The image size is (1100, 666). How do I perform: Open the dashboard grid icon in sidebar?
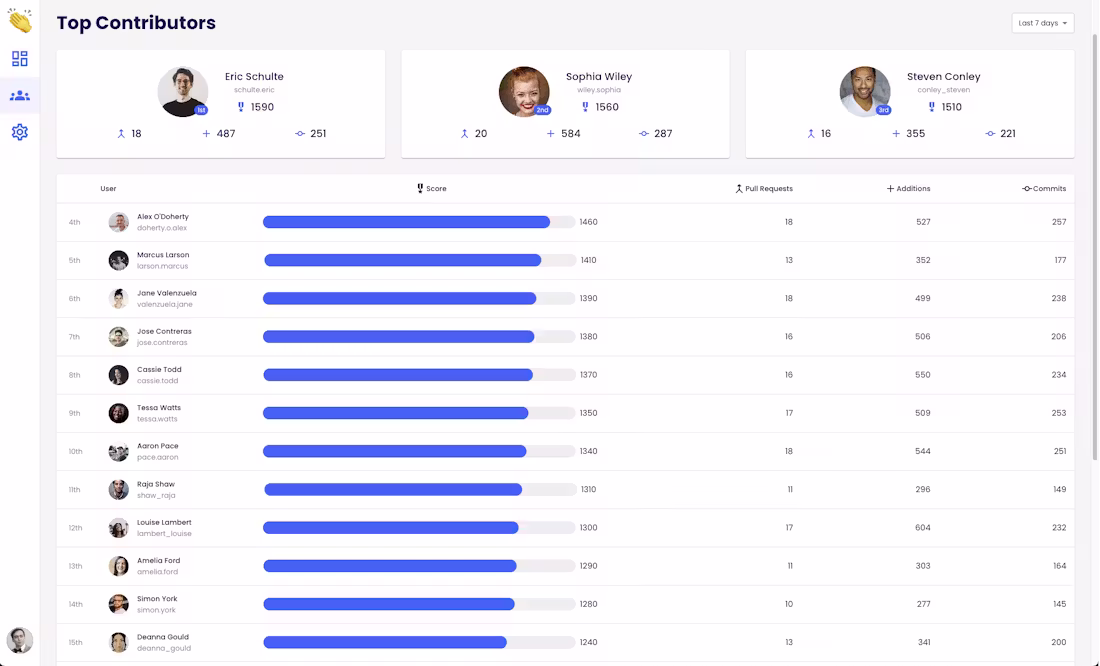pos(20,58)
